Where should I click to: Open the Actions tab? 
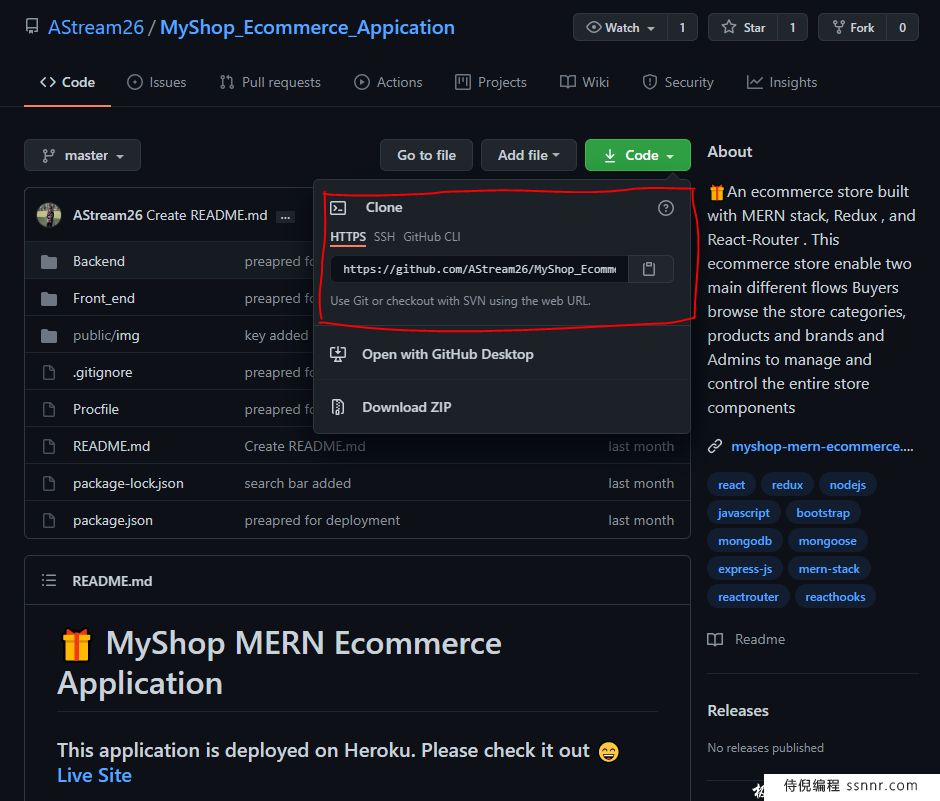(388, 82)
